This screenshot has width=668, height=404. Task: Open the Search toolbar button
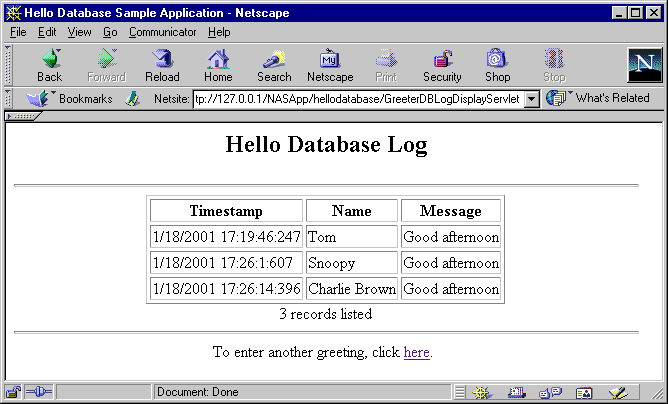pos(274,65)
